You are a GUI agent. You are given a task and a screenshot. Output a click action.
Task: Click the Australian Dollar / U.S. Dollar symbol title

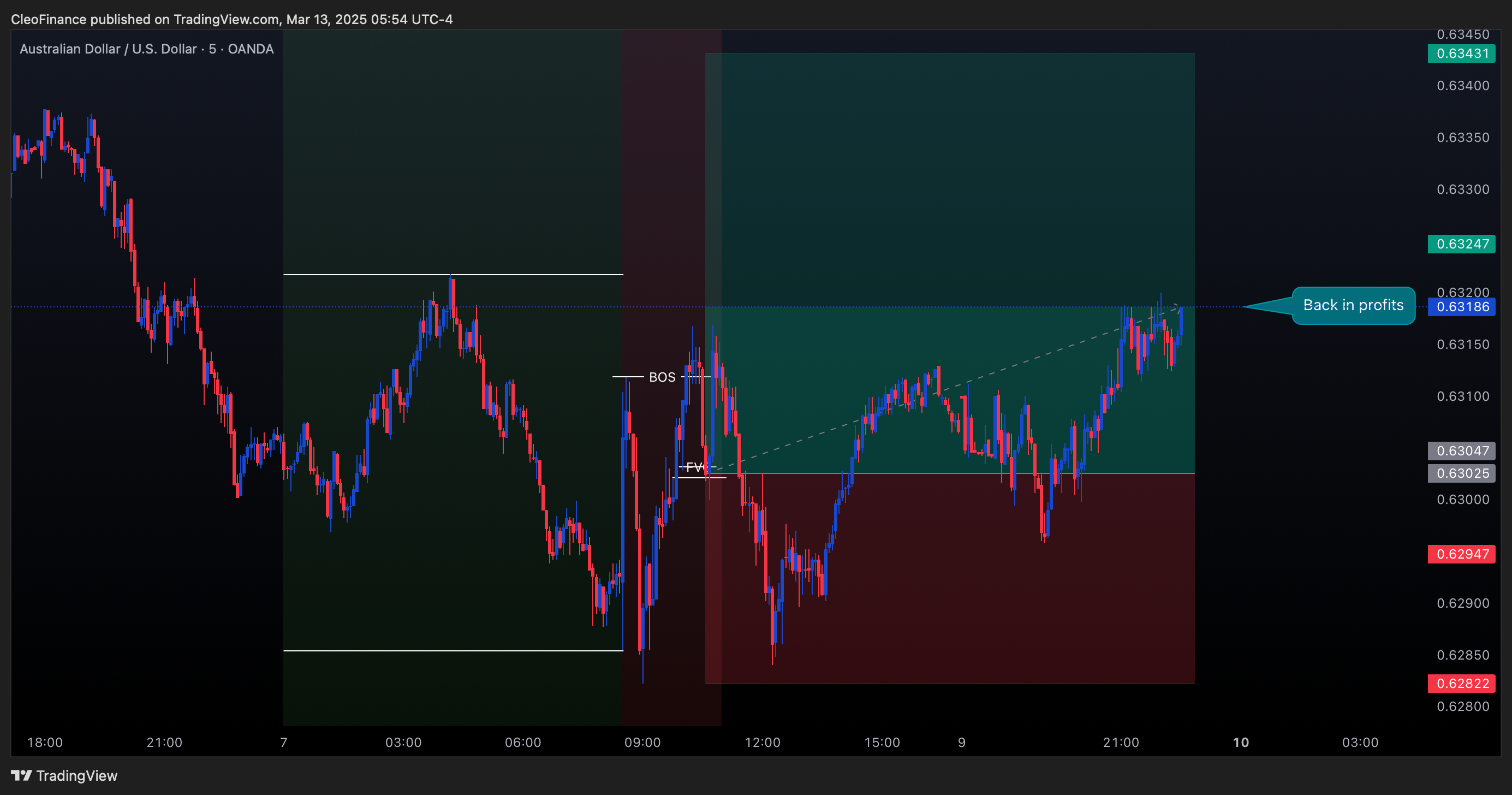click(x=147, y=49)
